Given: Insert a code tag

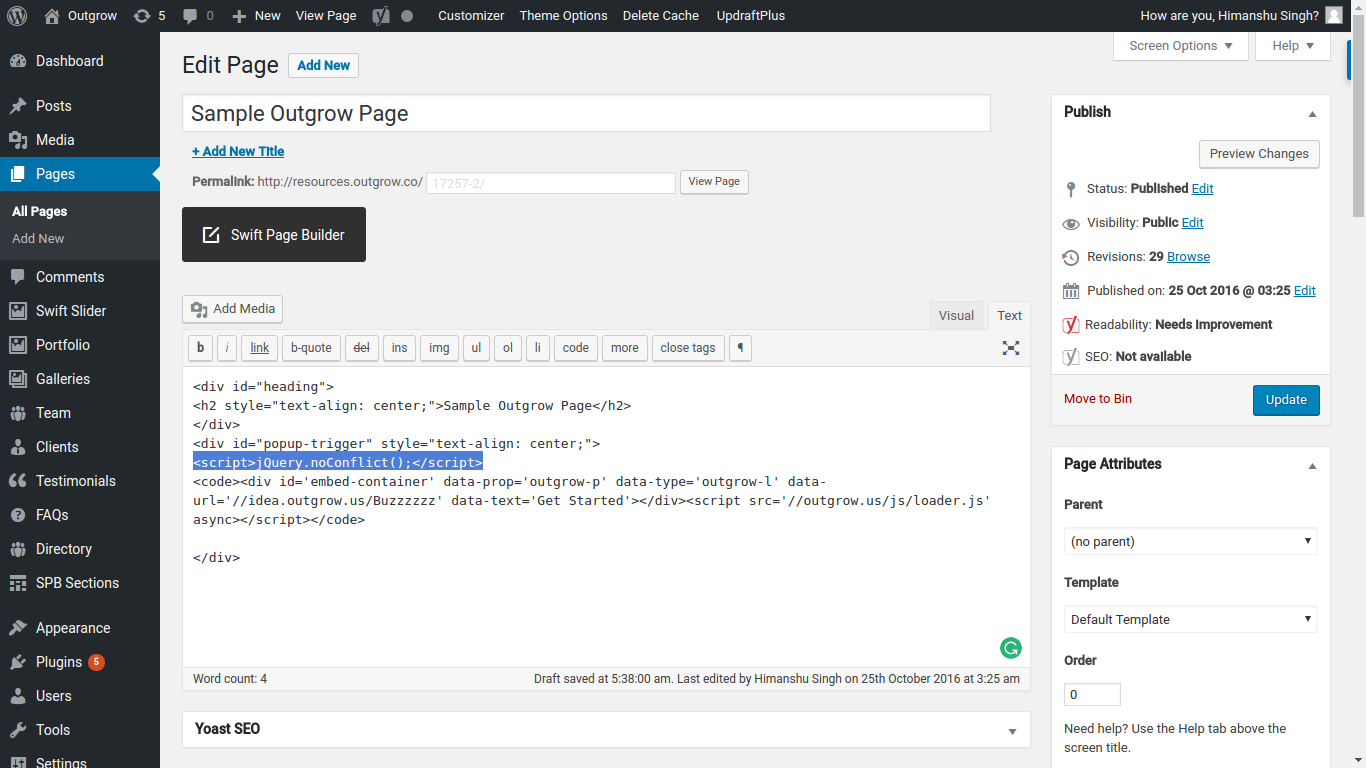Looking at the screenshot, I should (575, 348).
